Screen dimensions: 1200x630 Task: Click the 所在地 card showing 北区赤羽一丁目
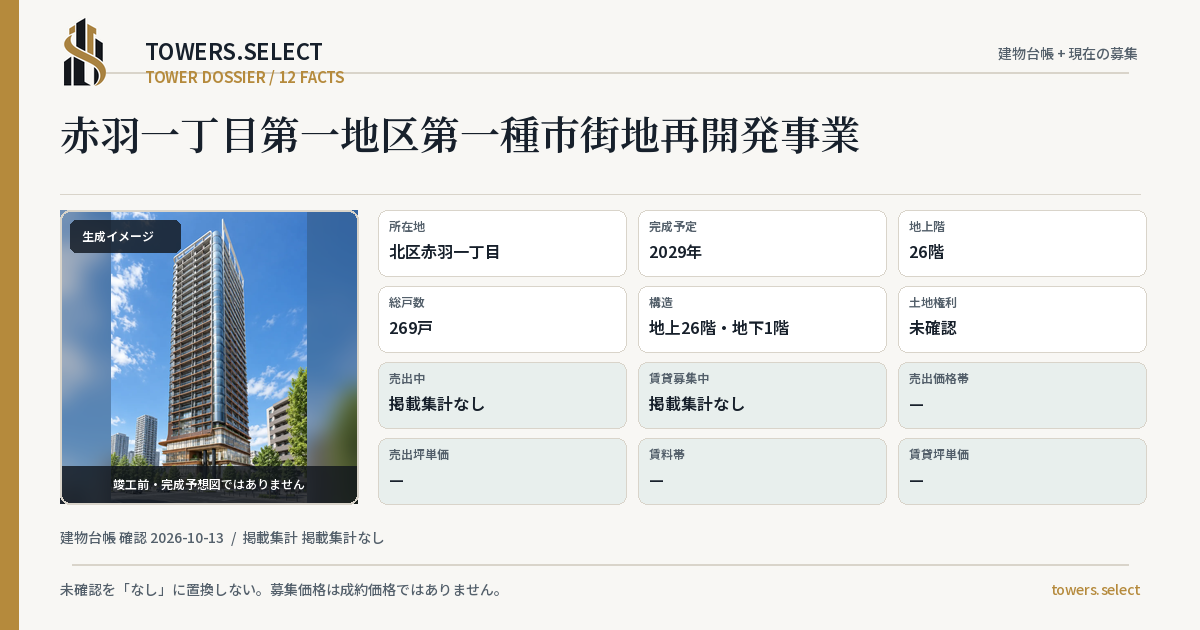pos(502,243)
